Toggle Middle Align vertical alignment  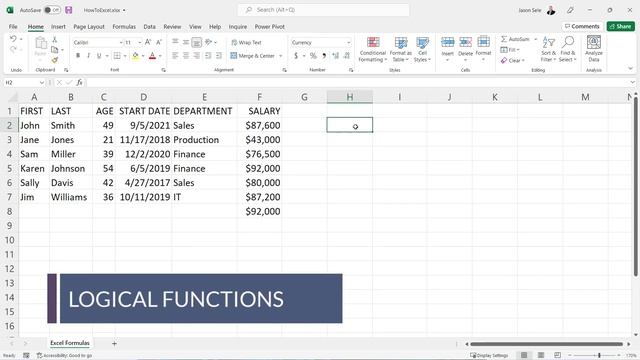(186, 42)
